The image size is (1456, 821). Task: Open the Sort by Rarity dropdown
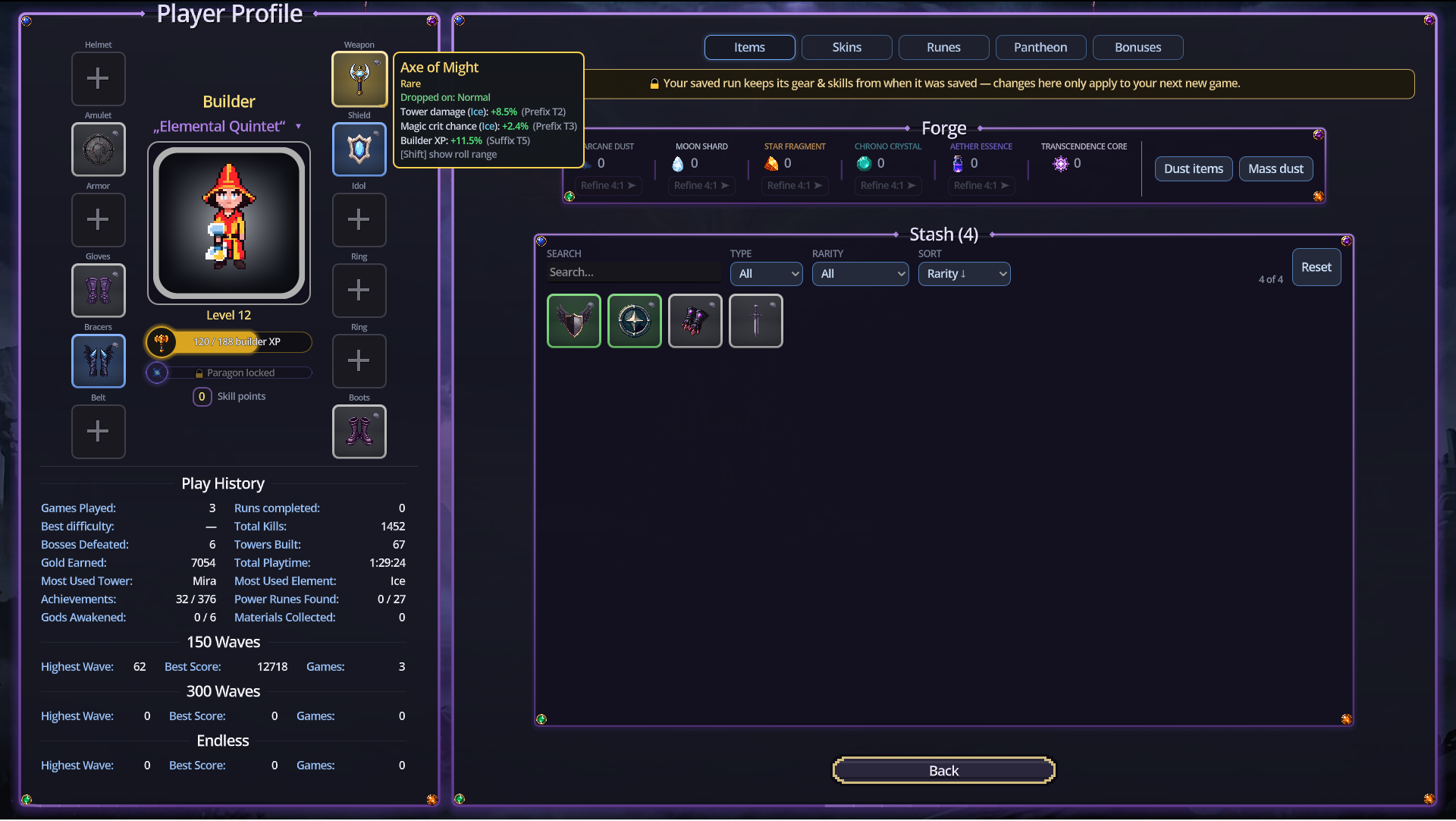coord(964,274)
